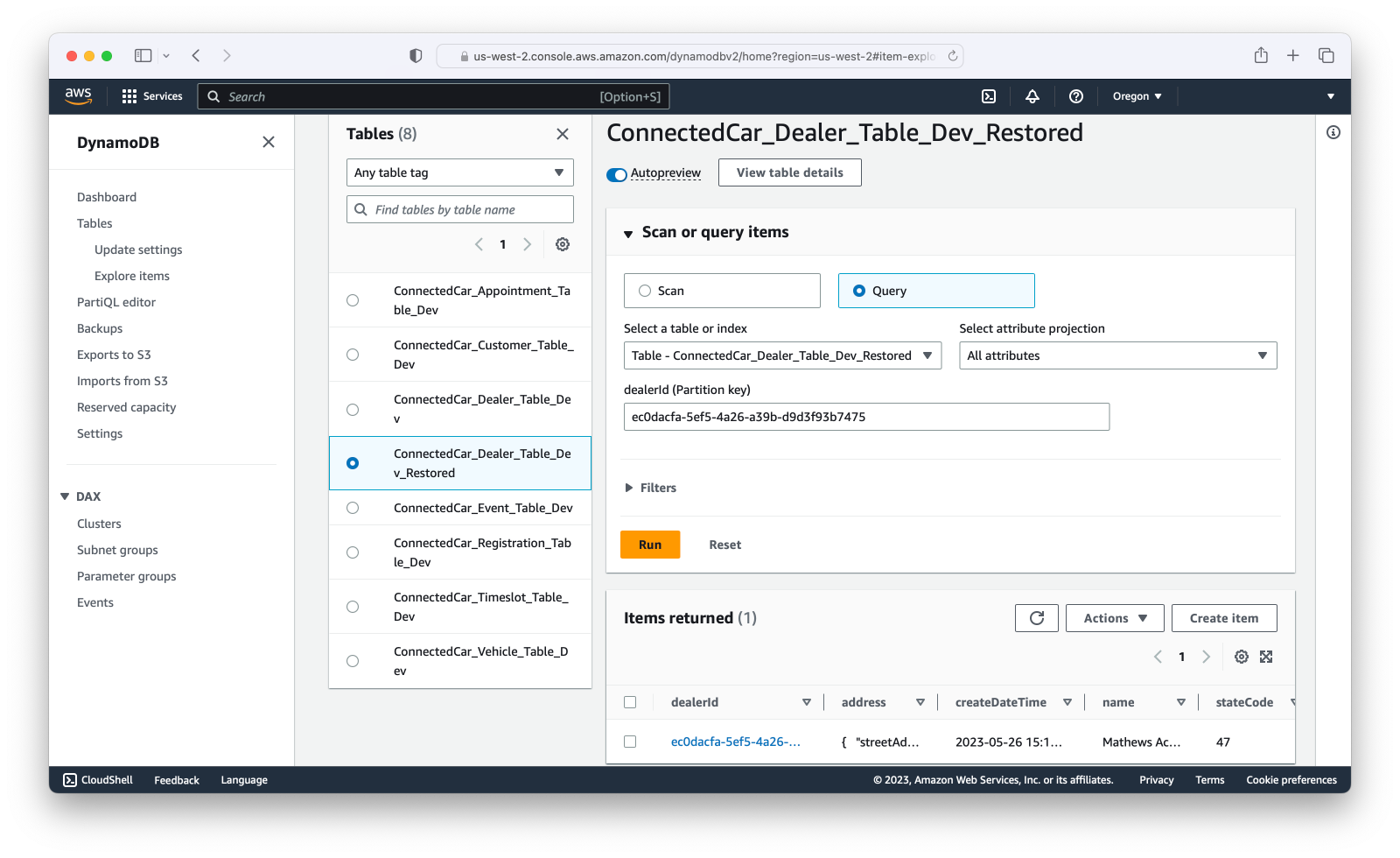This screenshot has width=1400, height=858.
Task: Reload the page from address bar
Action: point(953,56)
